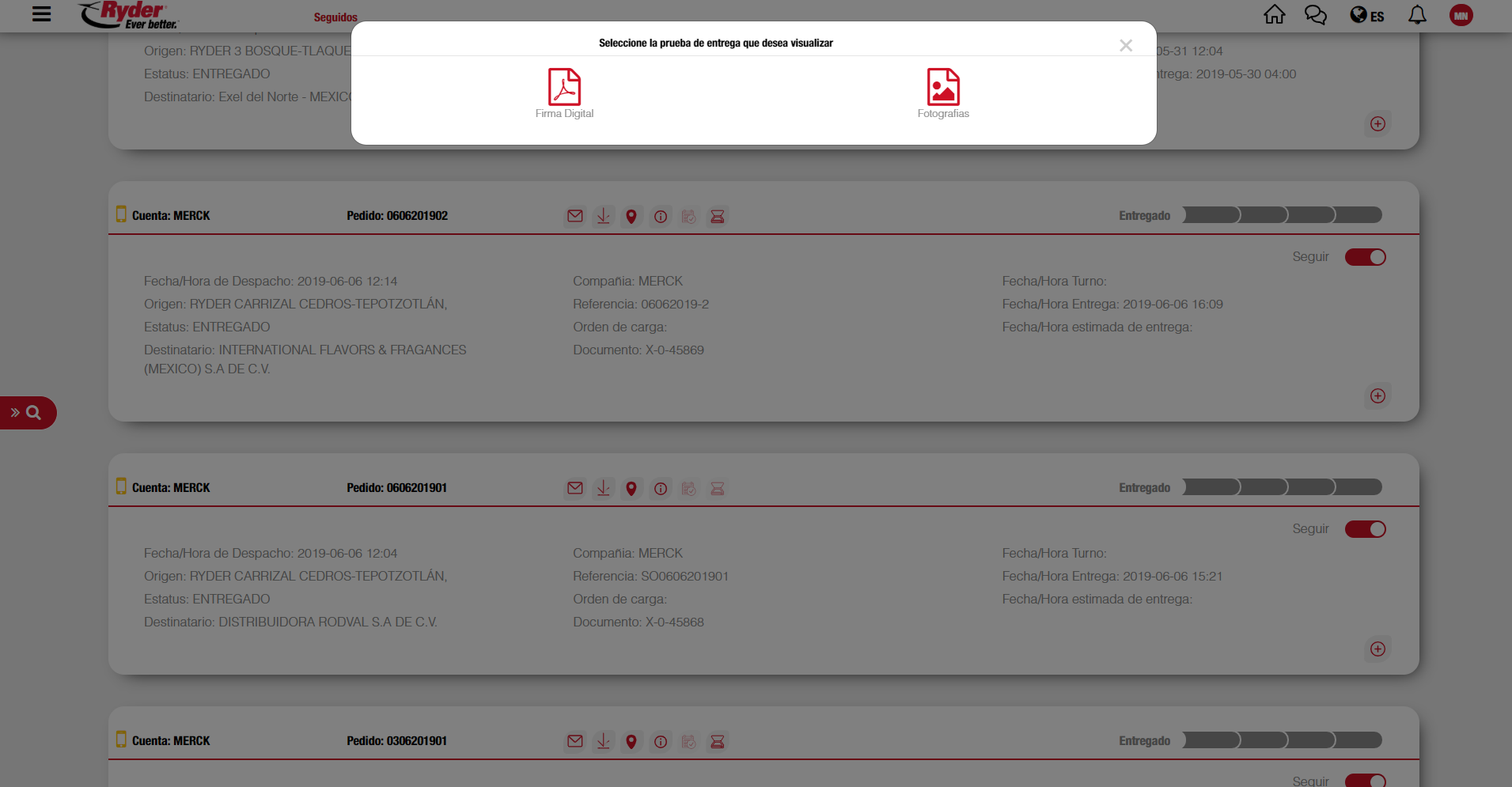The width and height of the screenshot is (1512, 787).
Task: Click the scanner icon for order 0306201901
Action: click(x=718, y=742)
